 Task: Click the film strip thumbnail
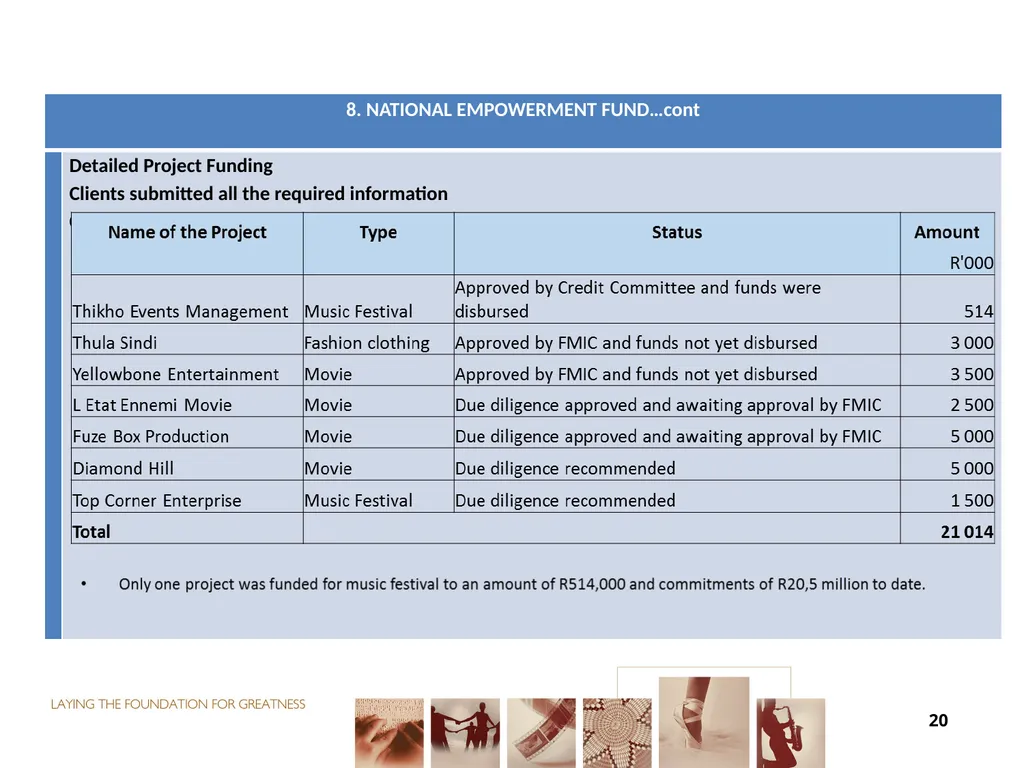[x=541, y=733]
